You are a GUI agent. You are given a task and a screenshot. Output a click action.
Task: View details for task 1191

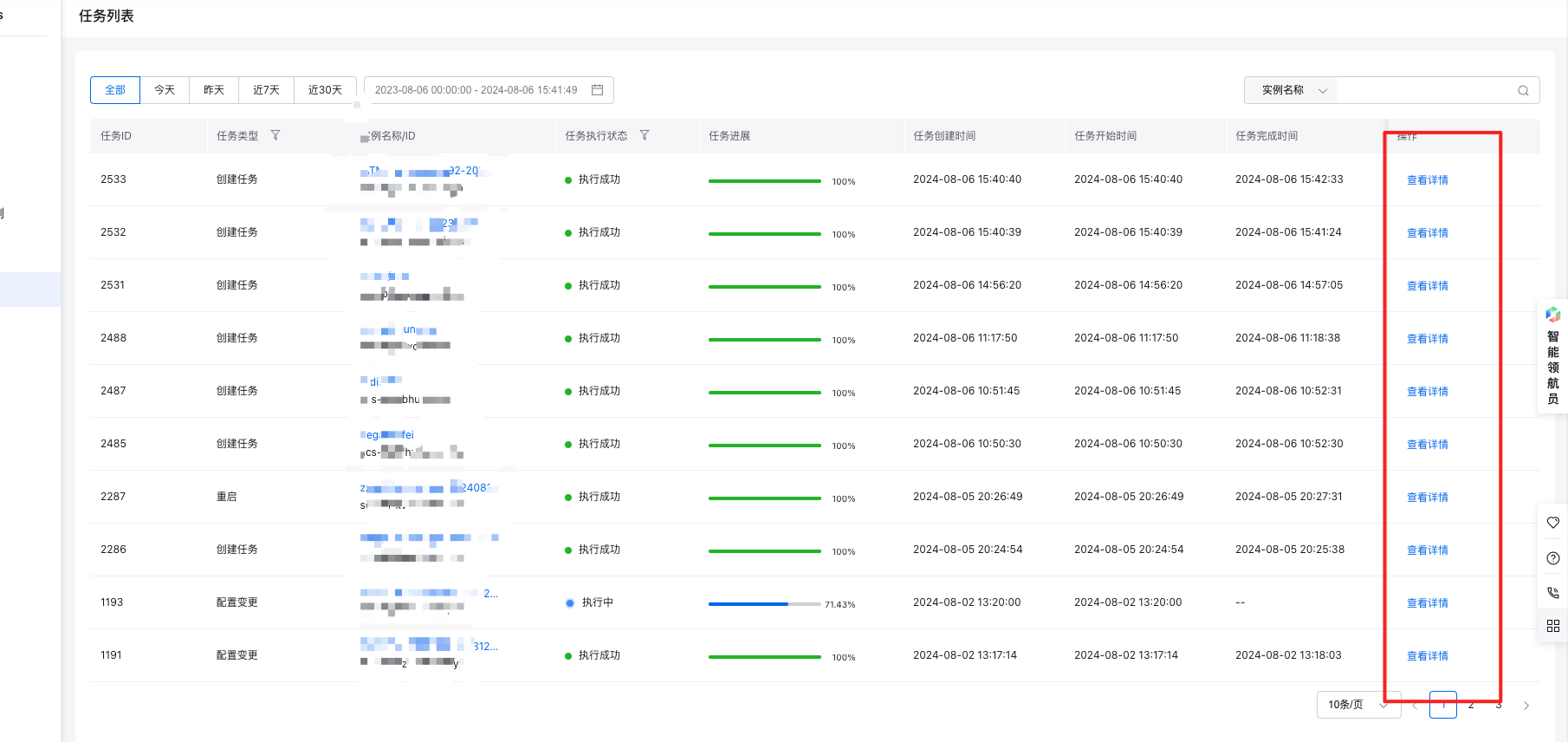click(x=1427, y=656)
